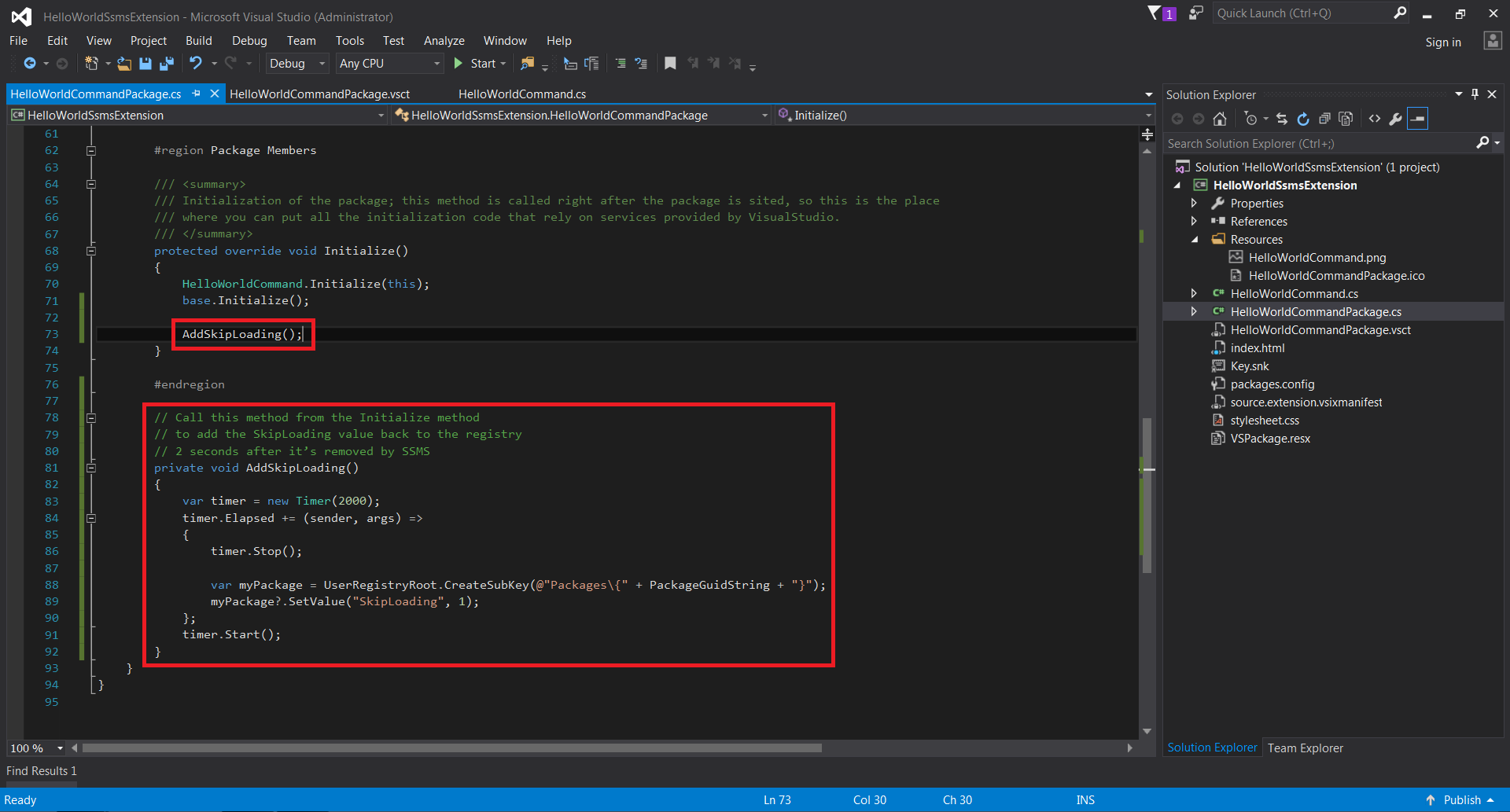Open Properties via the wrench icon
Image resolution: width=1510 pixels, height=812 pixels.
[1396, 119]
